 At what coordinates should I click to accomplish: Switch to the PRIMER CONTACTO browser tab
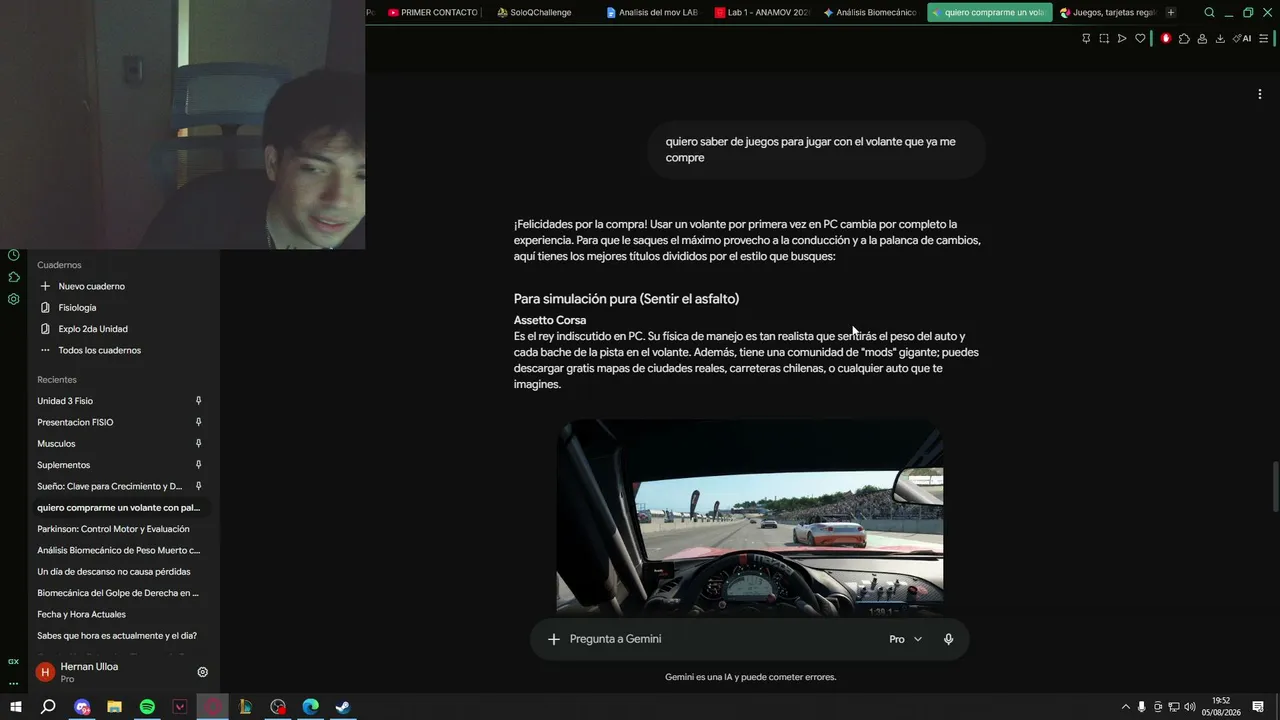(433, 13)
